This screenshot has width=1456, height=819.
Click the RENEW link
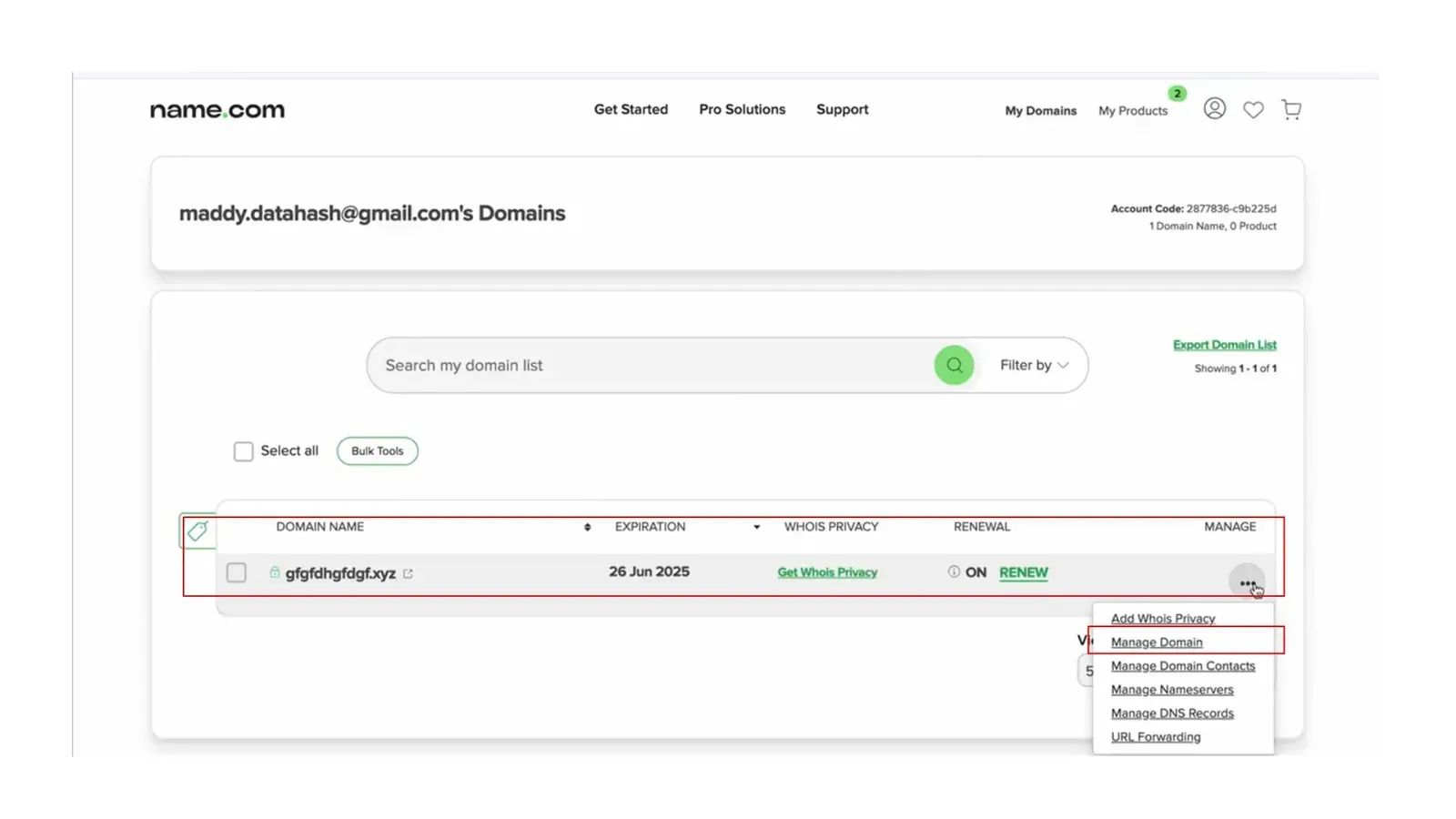[x=1023, y=572]
